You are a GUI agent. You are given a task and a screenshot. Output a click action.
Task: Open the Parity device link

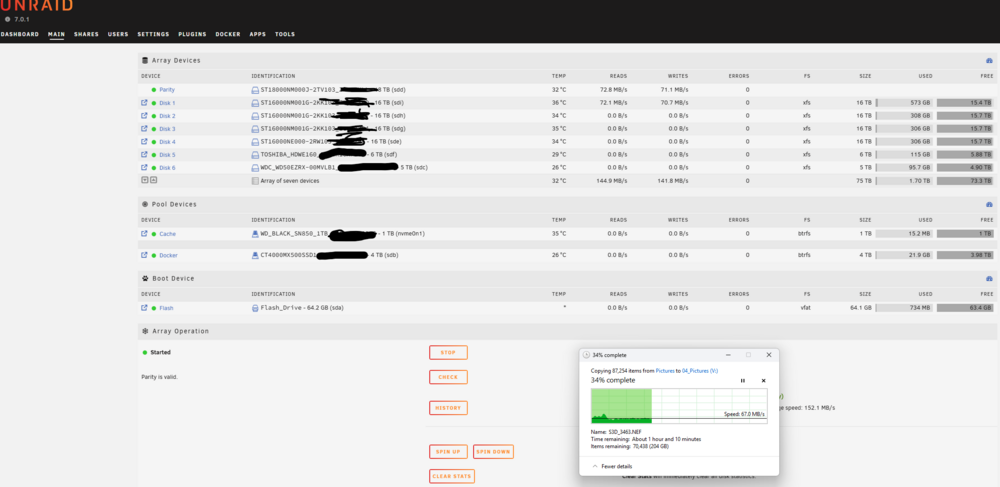click(166, 90)
